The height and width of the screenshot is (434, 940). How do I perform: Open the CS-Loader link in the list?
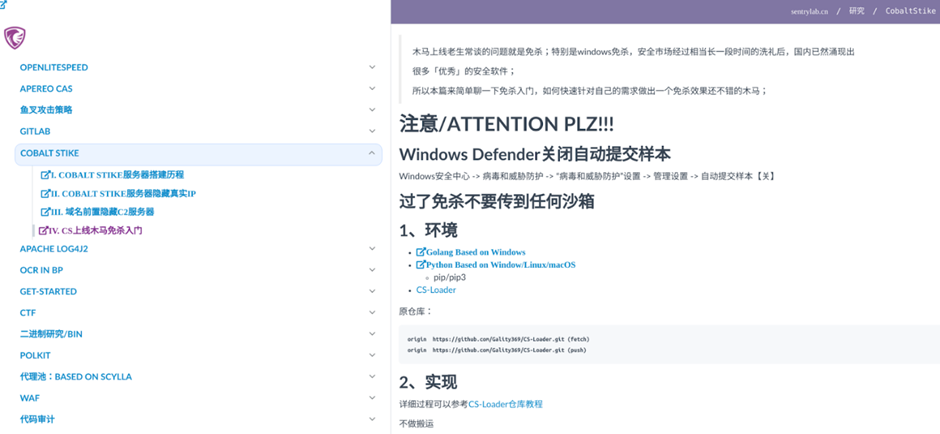[436, 290]
